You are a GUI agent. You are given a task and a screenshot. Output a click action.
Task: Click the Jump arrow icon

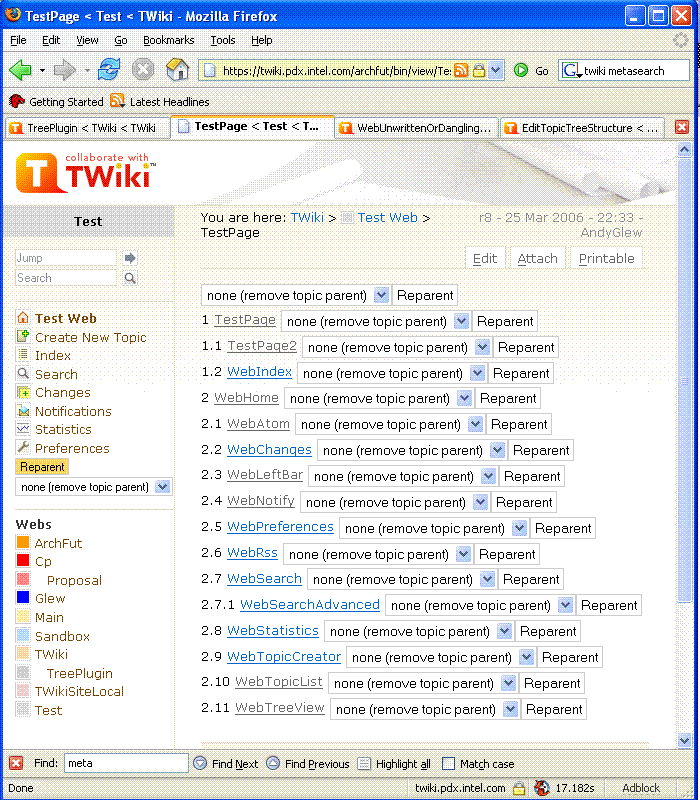(x=130, y=258)
